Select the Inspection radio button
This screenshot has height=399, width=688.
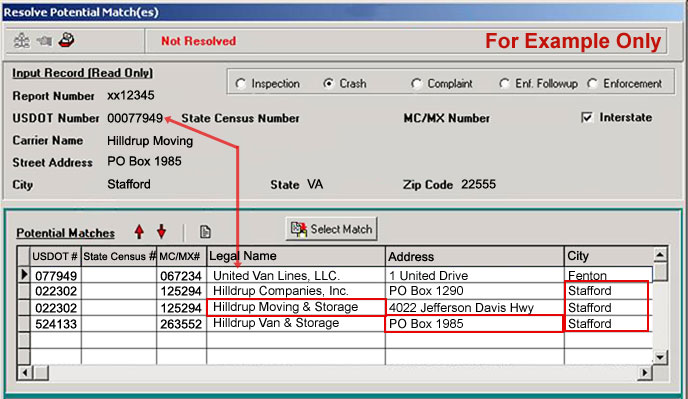point(240,83)
